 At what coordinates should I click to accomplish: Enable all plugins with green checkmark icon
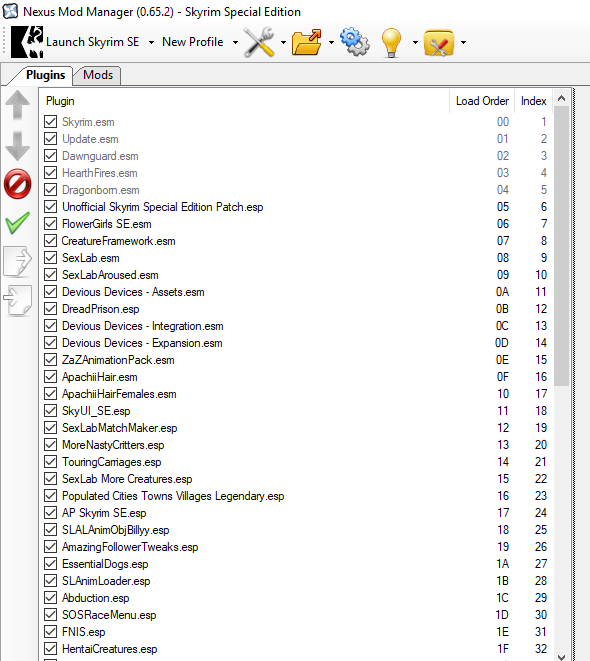18,223
